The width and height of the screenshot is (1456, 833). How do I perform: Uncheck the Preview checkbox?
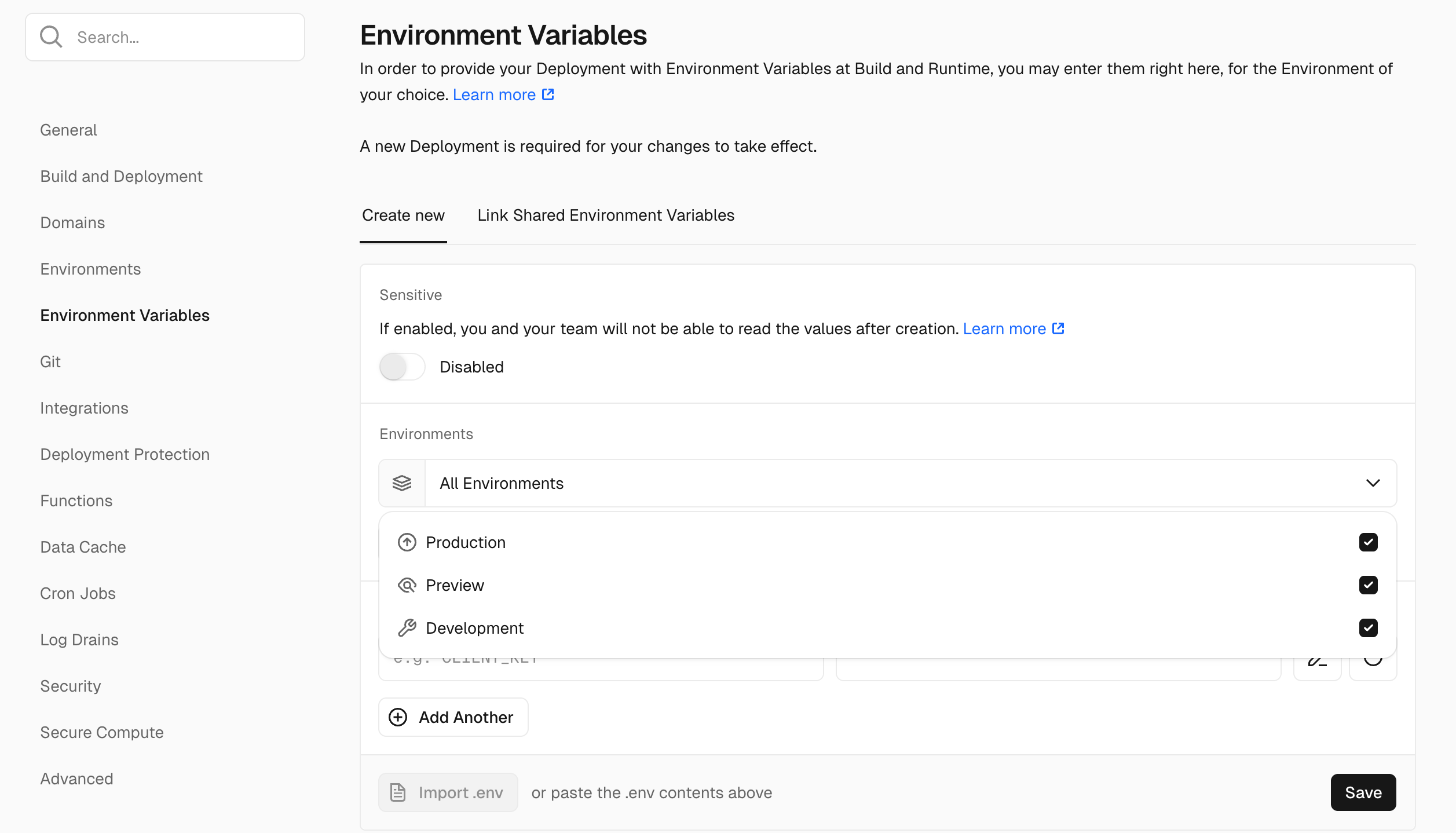click(x=1369, y=585)
